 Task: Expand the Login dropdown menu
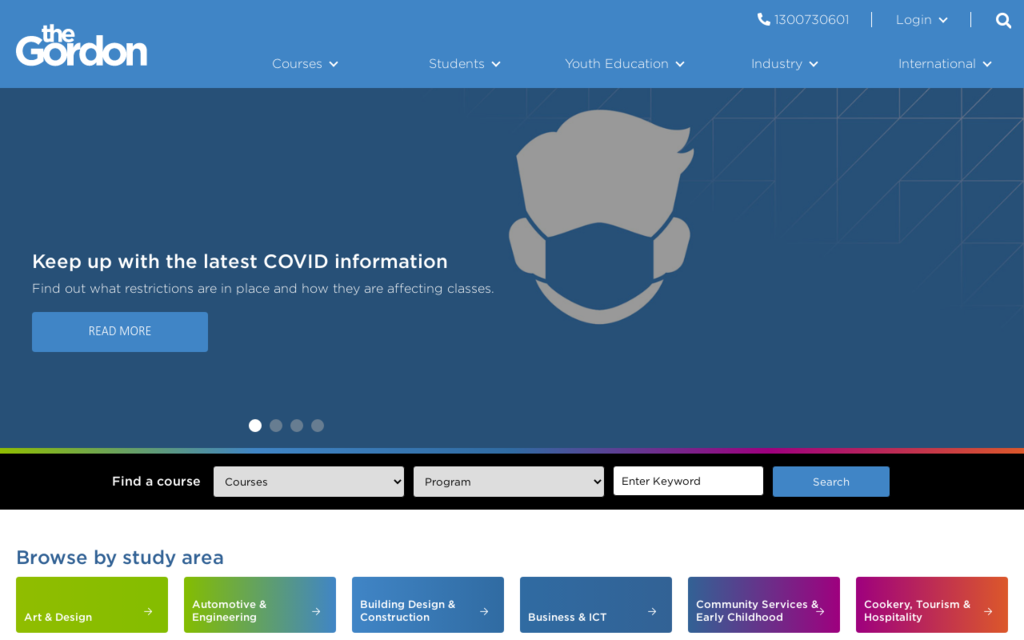921,20
